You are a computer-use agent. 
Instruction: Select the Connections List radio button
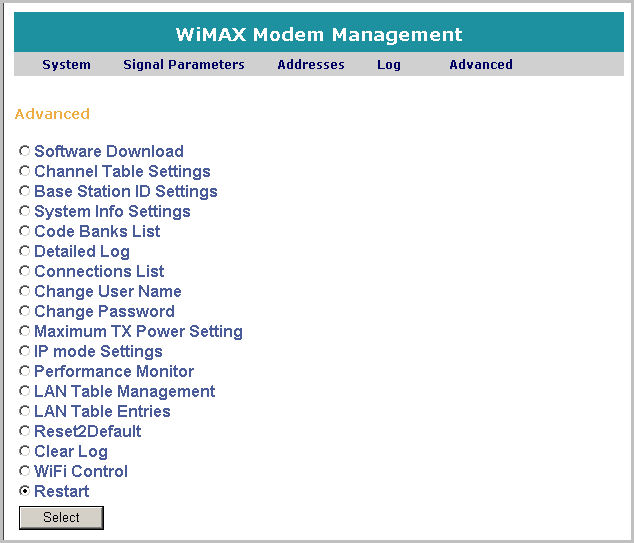tap(25, 271)
